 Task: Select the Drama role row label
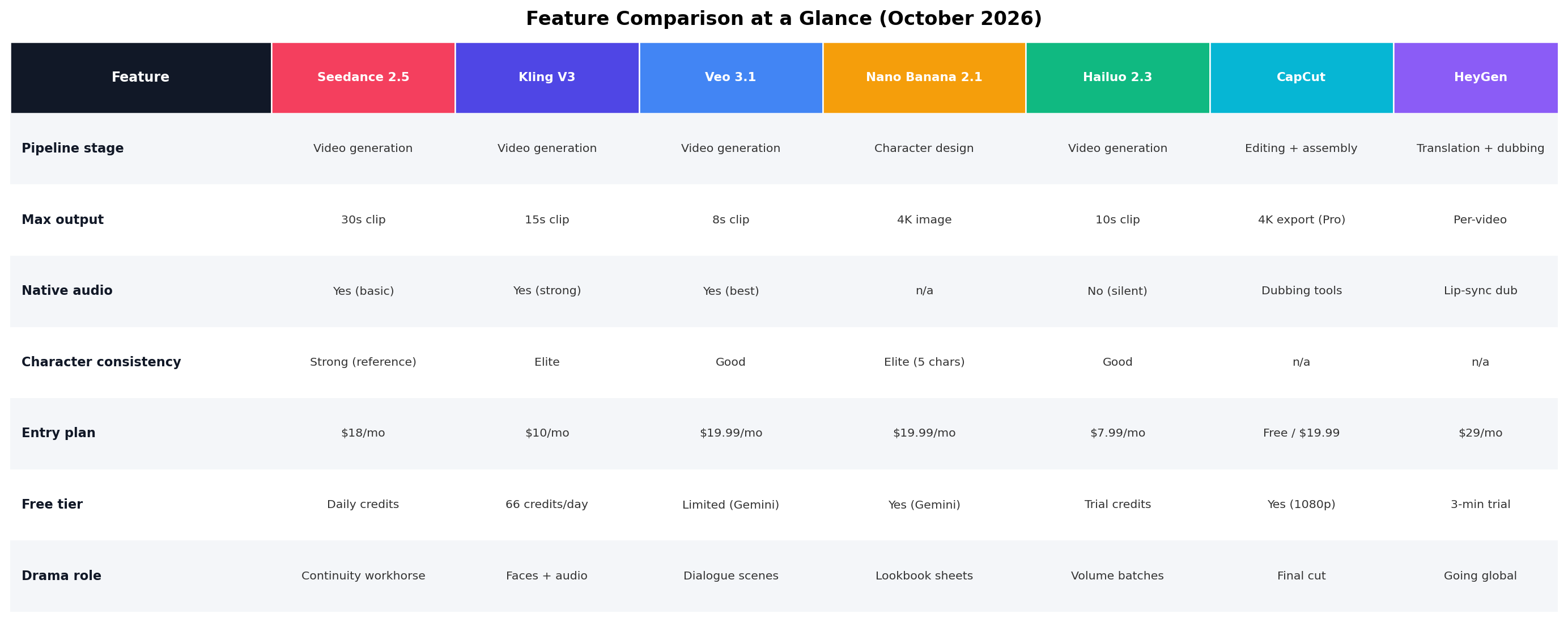point(61,576)
